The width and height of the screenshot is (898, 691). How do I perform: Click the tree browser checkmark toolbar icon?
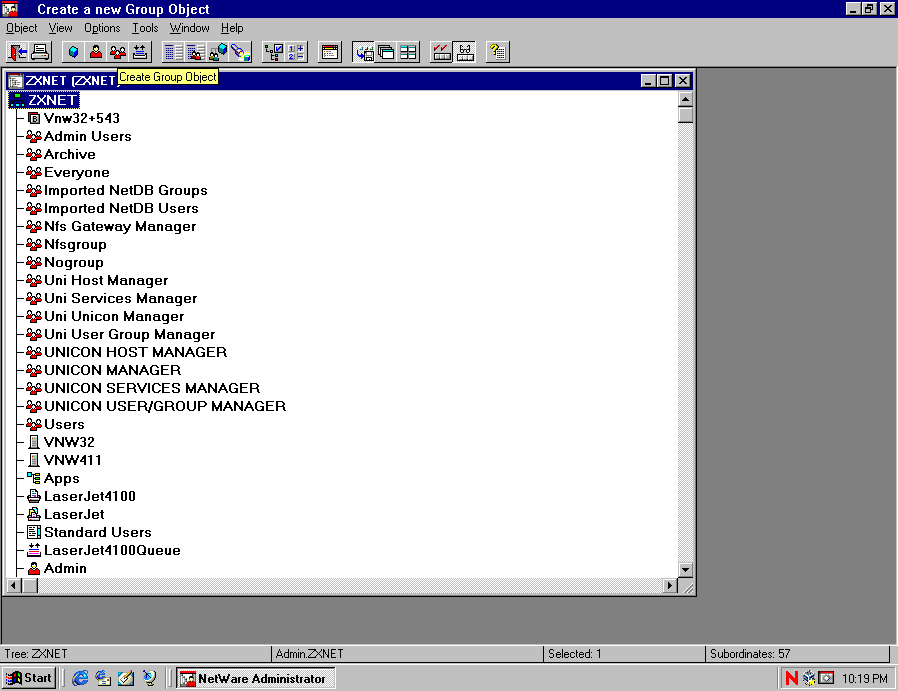tap(273, 52)
